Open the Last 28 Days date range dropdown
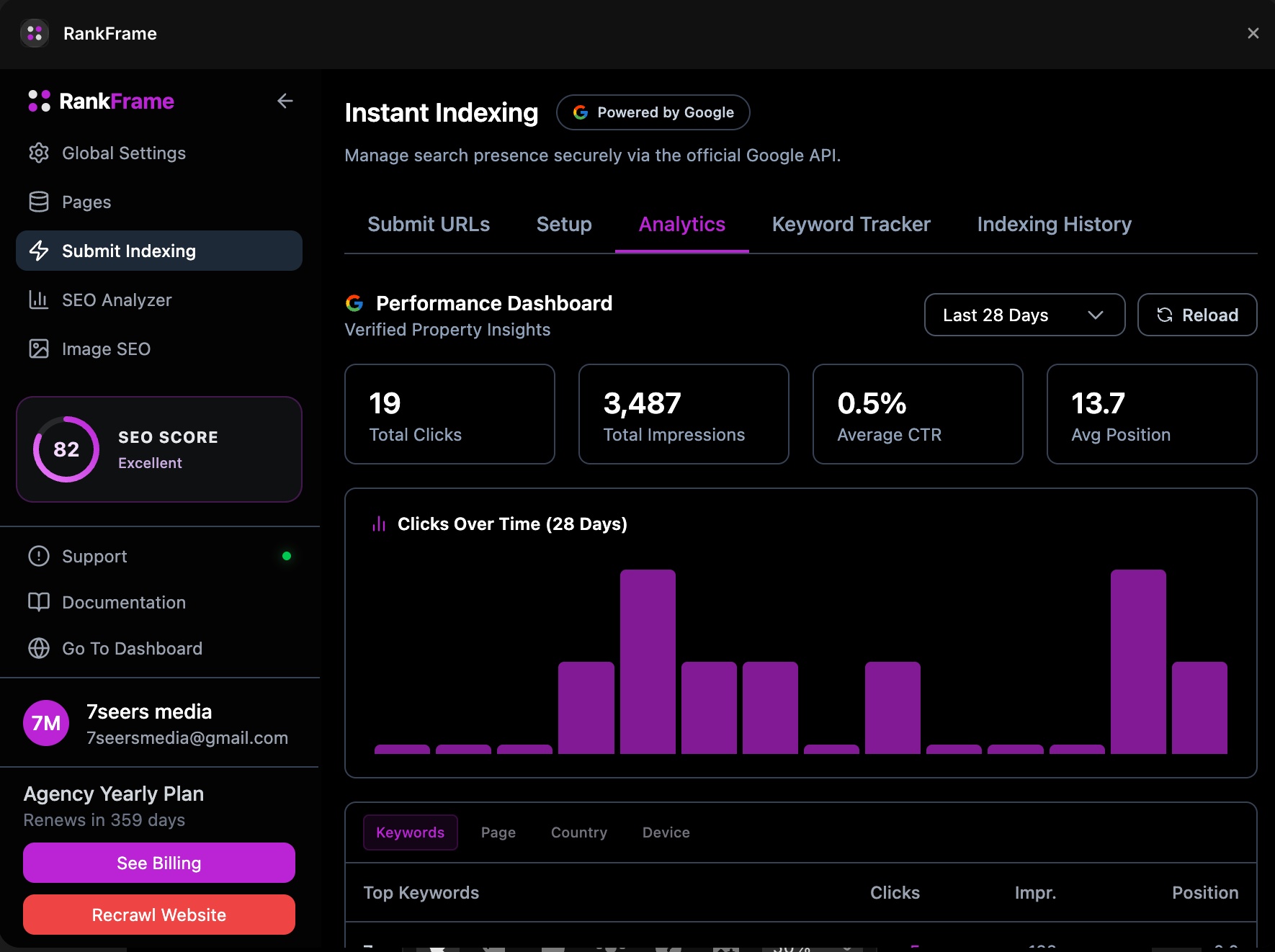 1024,315
